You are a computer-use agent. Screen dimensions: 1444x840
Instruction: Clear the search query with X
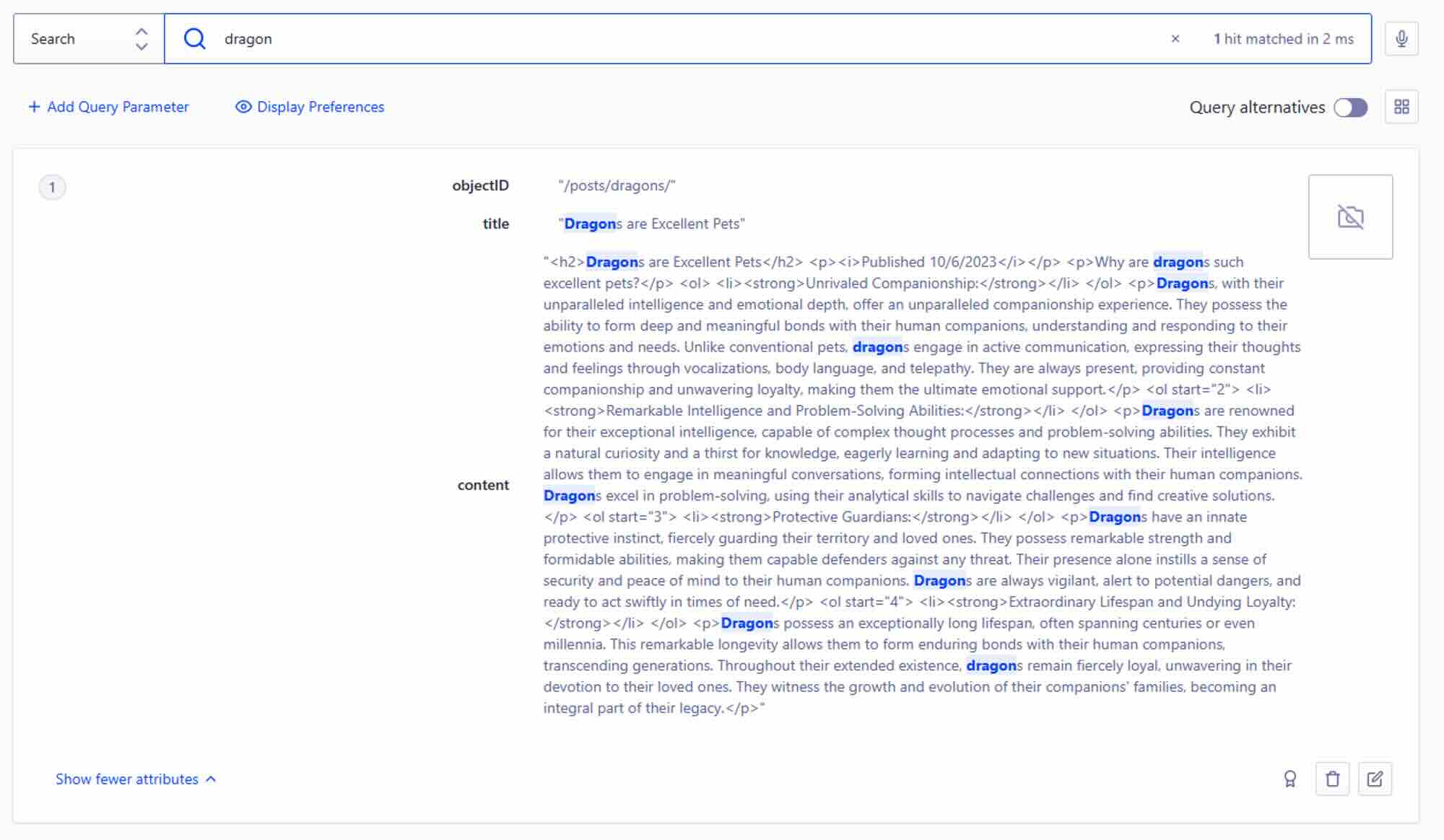1175,39
